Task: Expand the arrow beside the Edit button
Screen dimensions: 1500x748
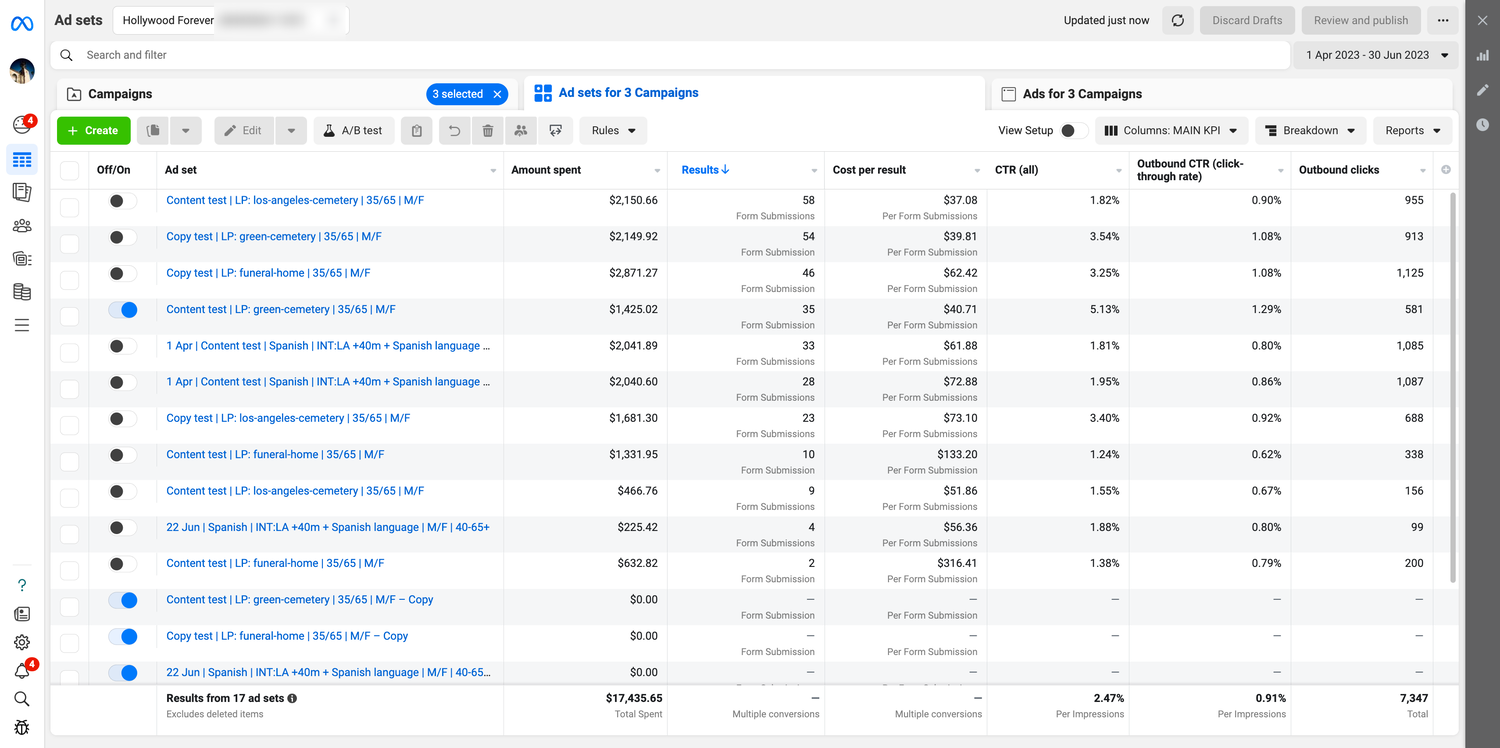Action: [x=290, y=131]
